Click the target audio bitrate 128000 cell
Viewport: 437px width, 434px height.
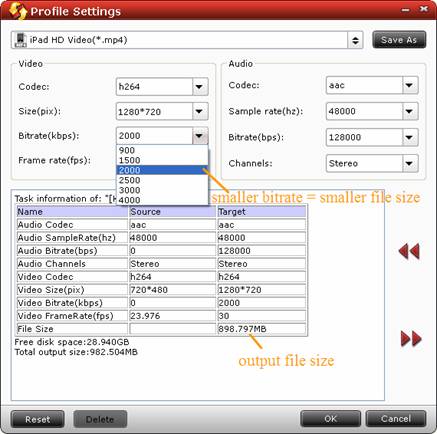click(262, 251)
